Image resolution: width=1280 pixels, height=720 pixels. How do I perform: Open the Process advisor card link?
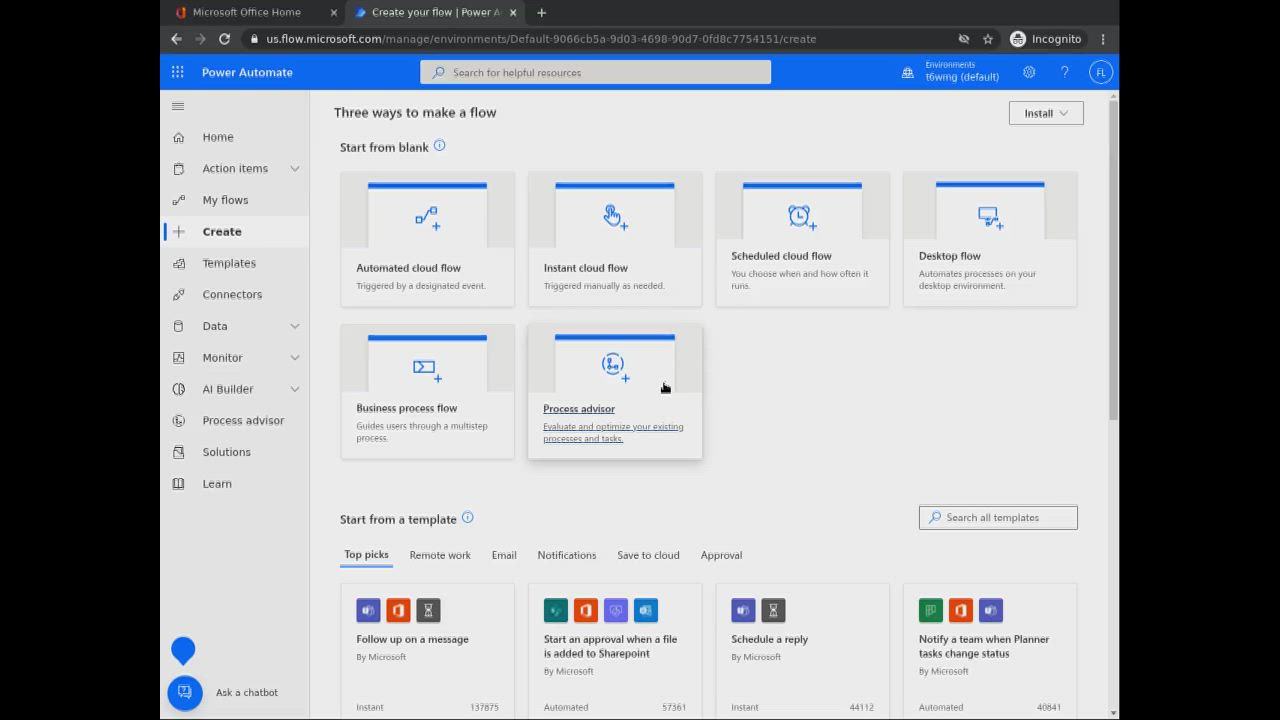pos(579,409)
